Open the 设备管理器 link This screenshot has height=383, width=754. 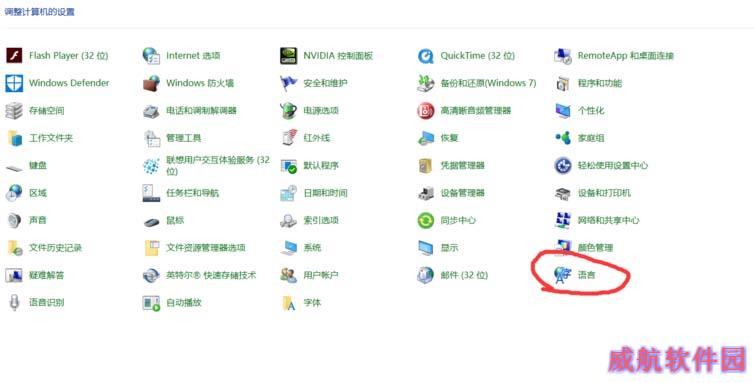click(463, 193)
